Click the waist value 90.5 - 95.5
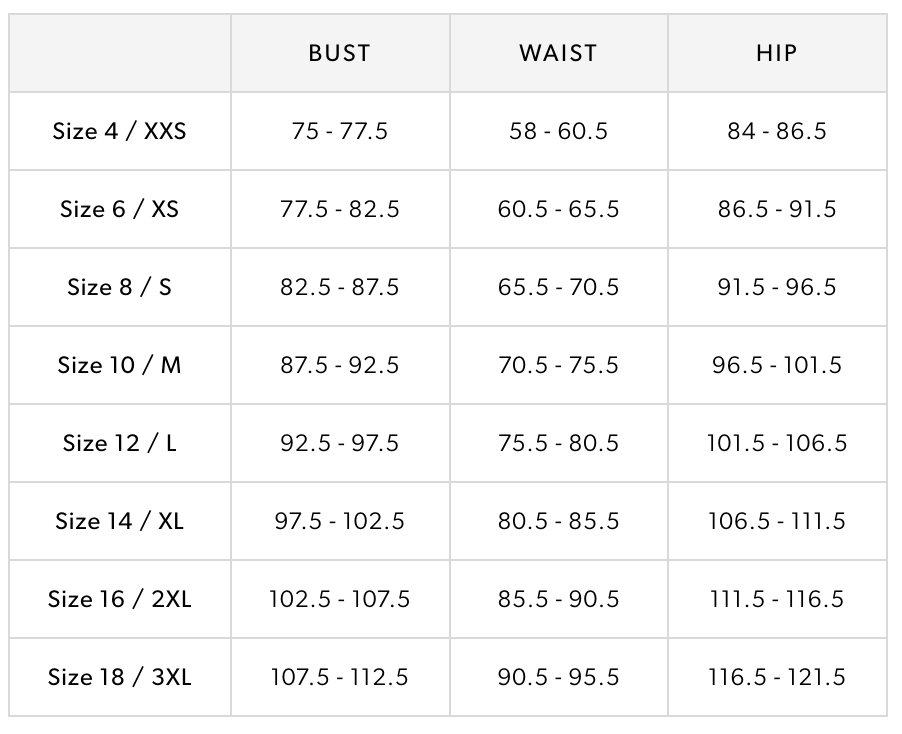This screenshot has height=734, width=902. click(x=558, y=677)
